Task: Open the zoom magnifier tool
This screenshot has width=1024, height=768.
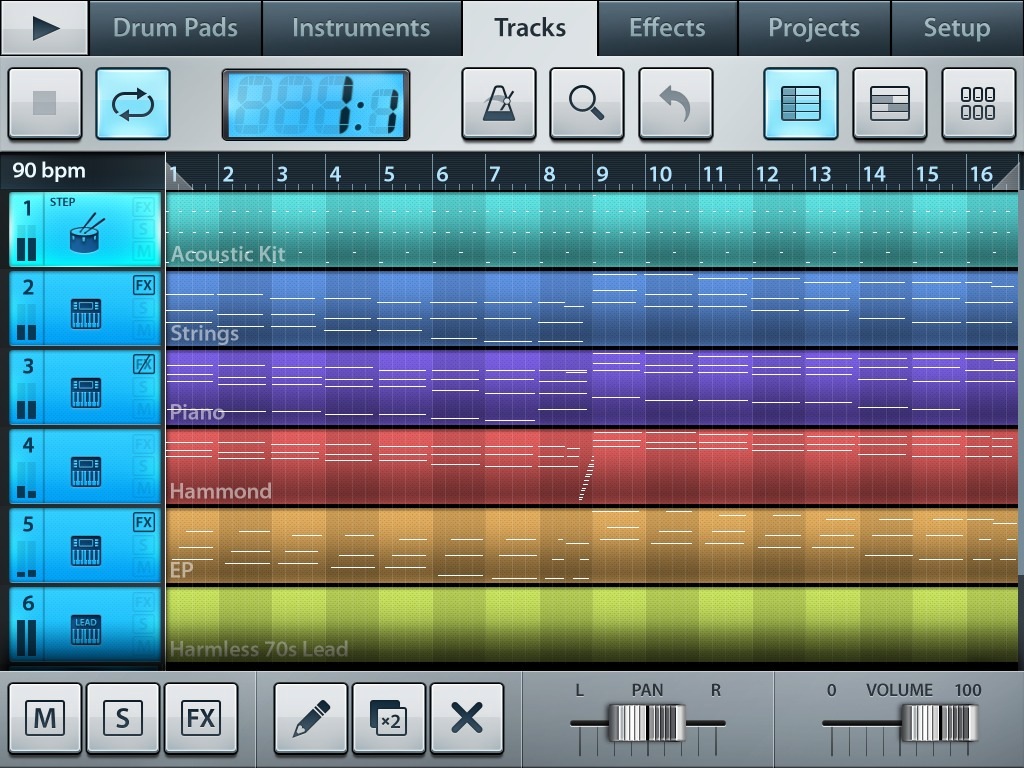Action: 586,103
